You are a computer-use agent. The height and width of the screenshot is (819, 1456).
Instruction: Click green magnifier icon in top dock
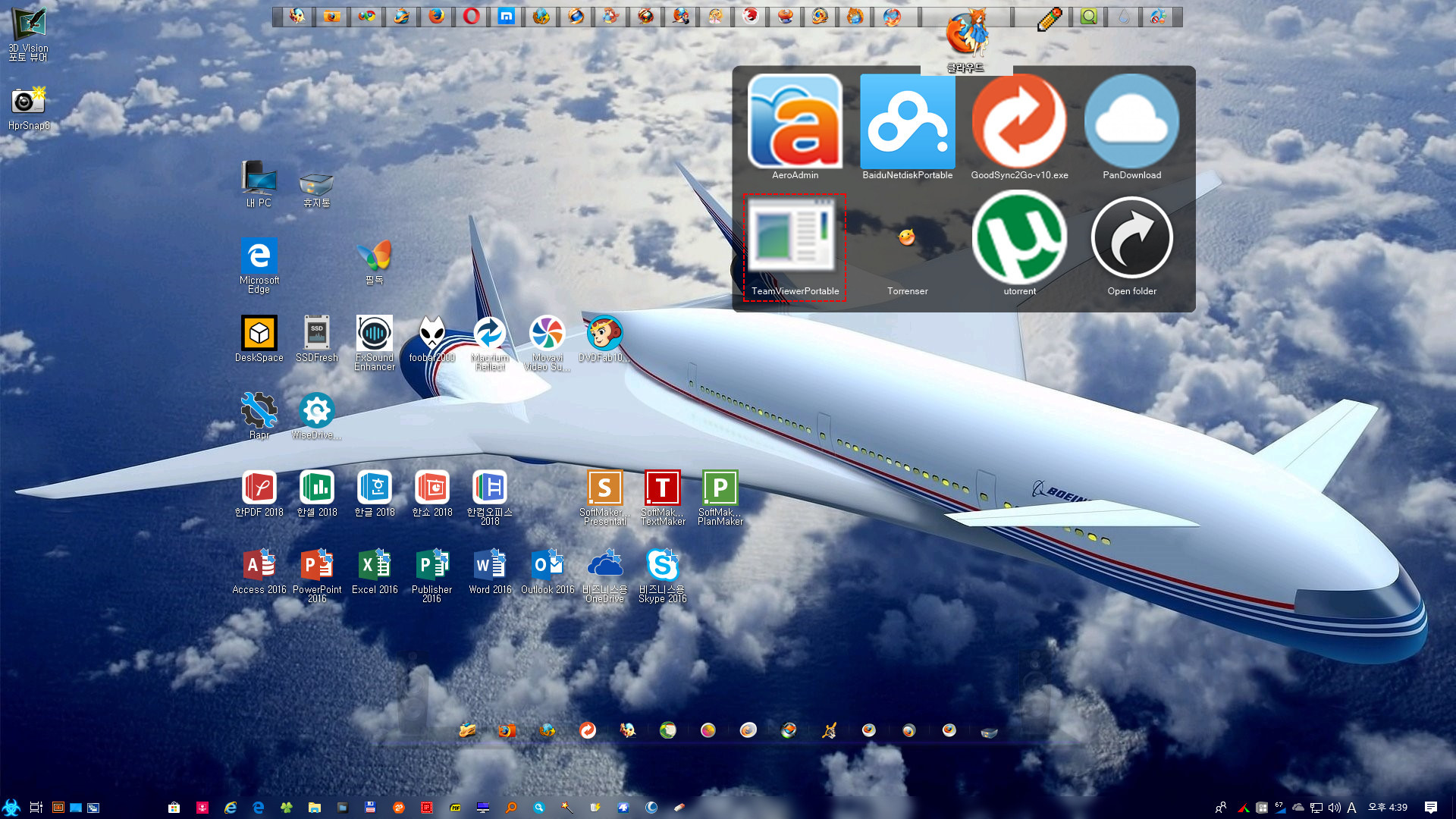coord(1088,16)
